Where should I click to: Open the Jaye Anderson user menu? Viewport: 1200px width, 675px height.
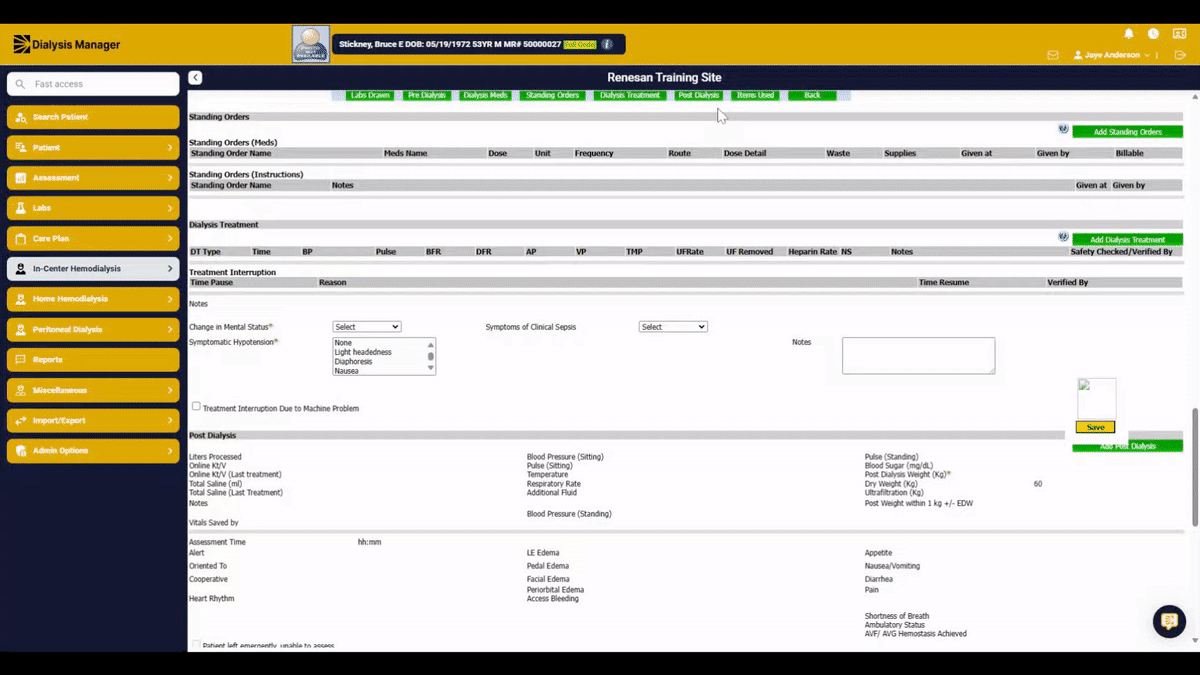[x=1111, y=55]
